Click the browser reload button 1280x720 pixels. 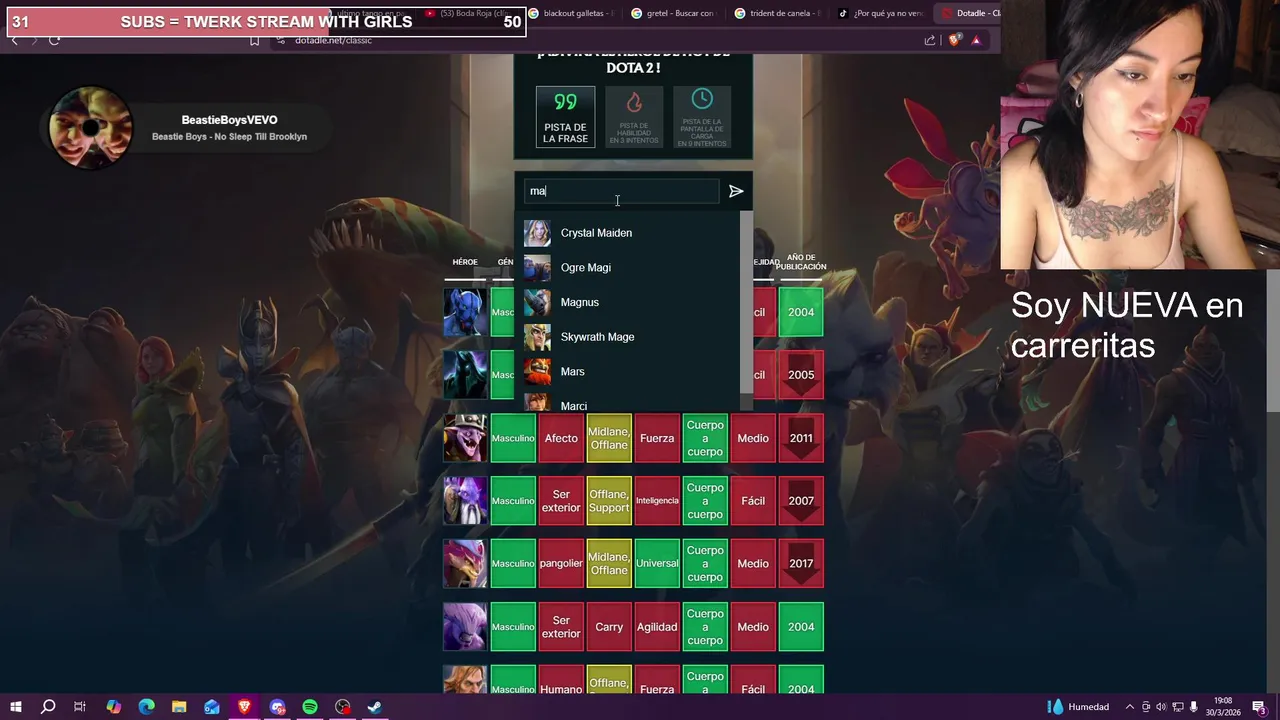[54, 40]
